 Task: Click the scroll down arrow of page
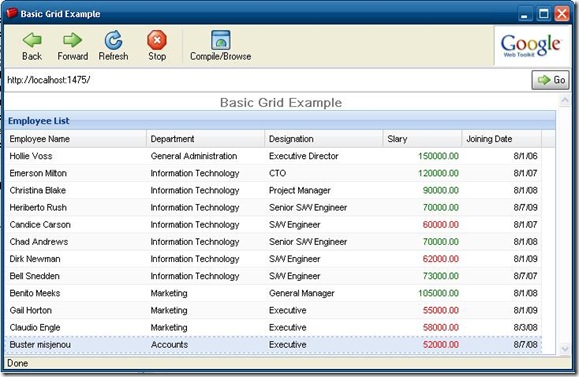point(565,348)
